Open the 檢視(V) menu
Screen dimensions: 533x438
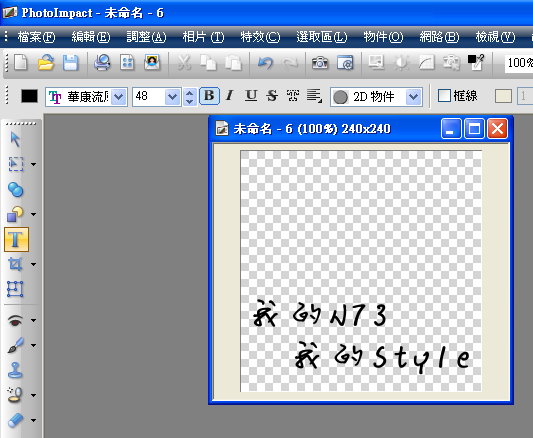pos(495,37)
